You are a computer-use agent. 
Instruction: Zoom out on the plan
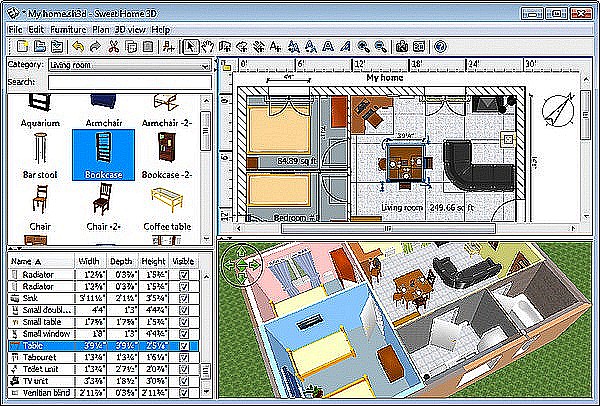[380, 47]
